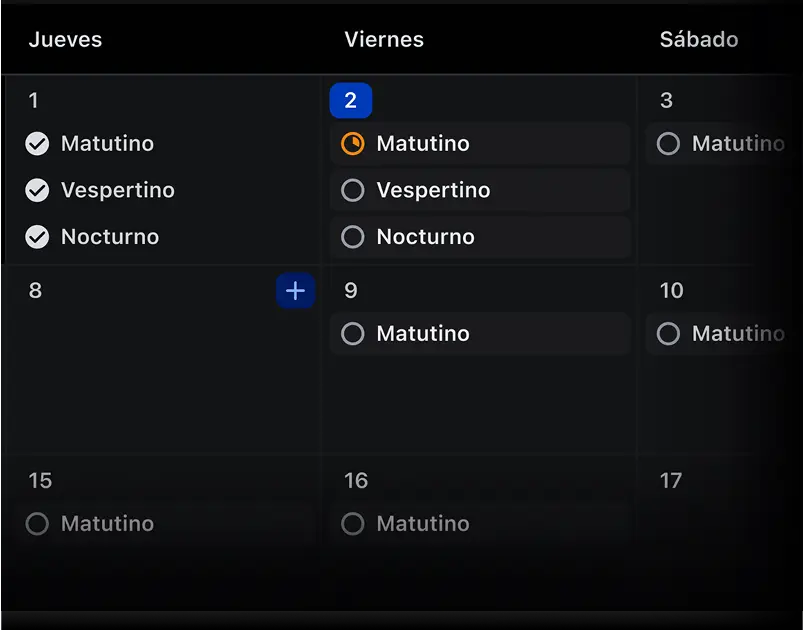This screenshot has height=630, width=803.
Task: Open the Vespertino label on Thursday 1
Action: [118, 190]
